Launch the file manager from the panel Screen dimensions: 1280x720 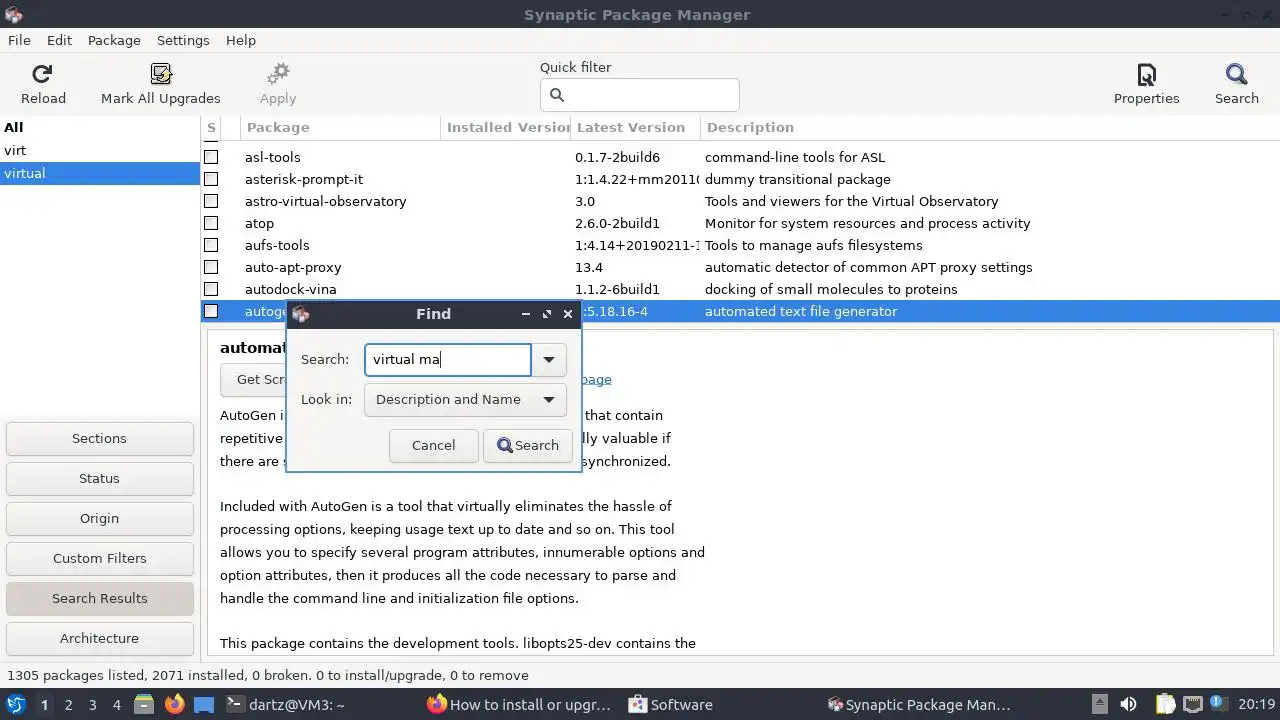point(143,705)
